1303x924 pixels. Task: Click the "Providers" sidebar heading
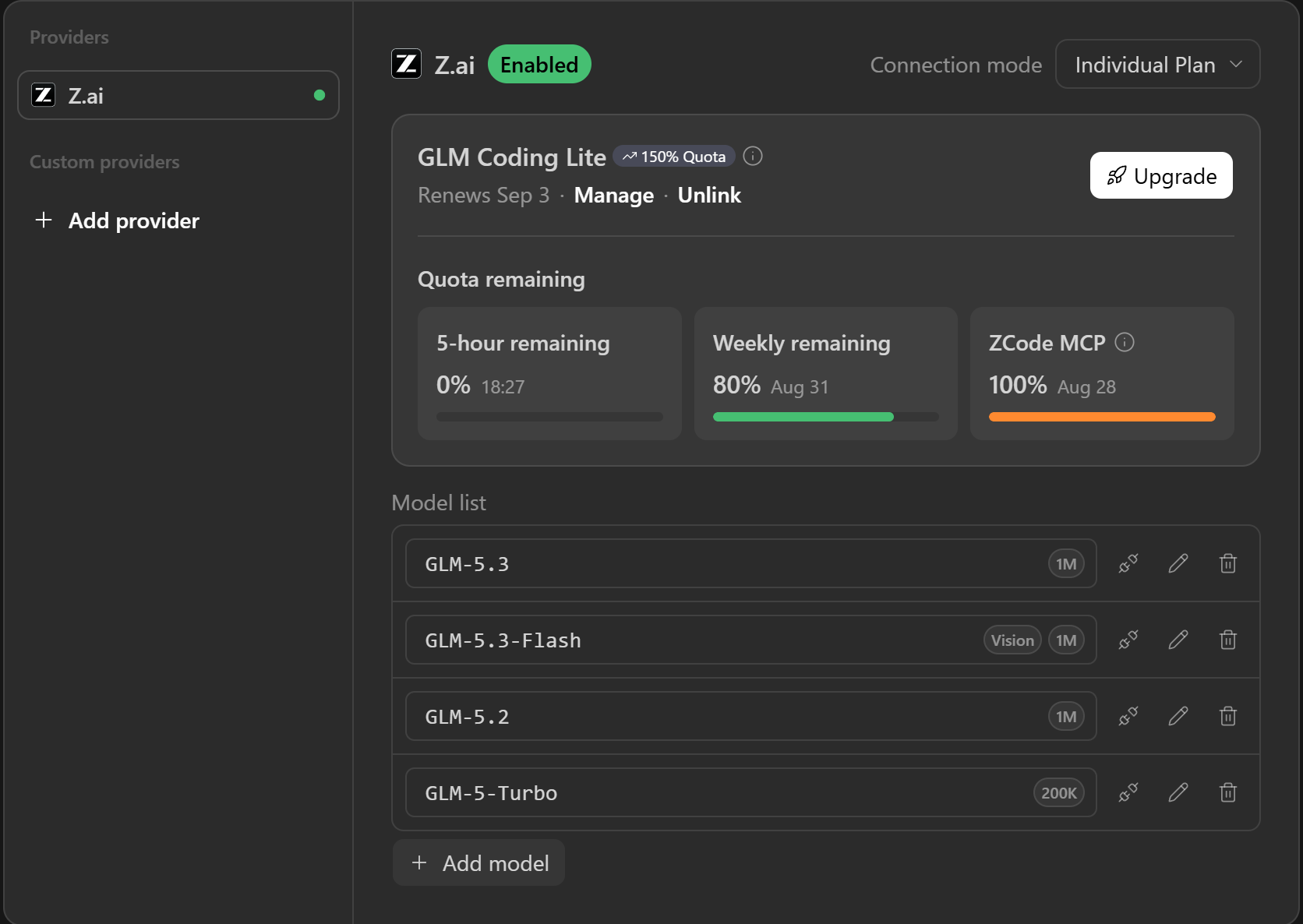coord(69,37)
